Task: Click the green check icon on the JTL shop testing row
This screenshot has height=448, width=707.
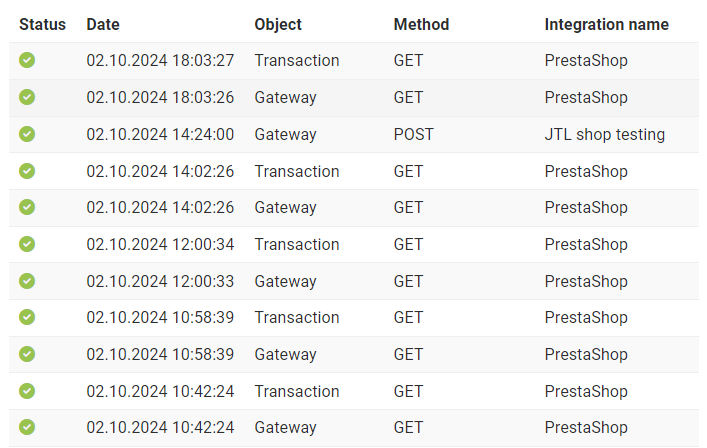Action: [27, 134]
